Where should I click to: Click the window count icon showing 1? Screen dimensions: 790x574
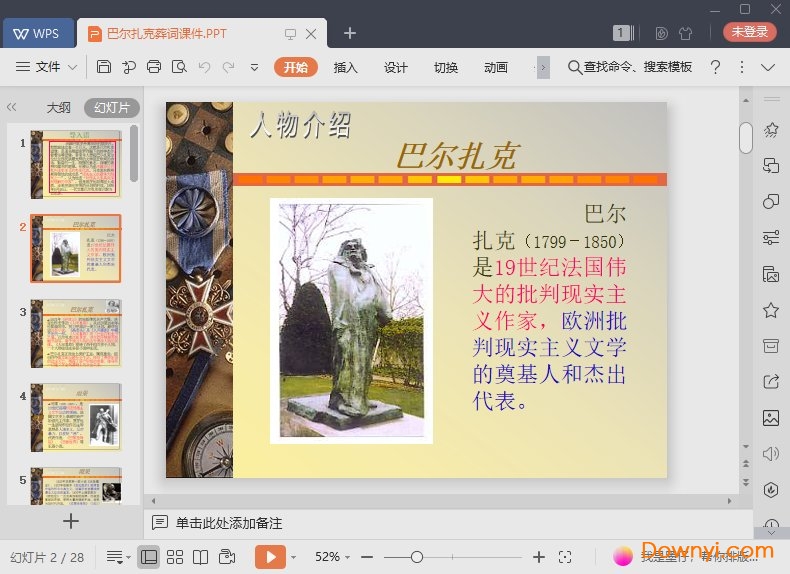[623, 33]
